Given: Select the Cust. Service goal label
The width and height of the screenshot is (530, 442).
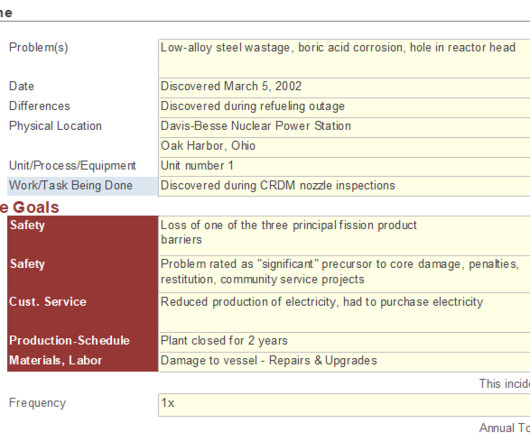Looking at the screenshot, I should pyautogui.click(x=82, y=313).
